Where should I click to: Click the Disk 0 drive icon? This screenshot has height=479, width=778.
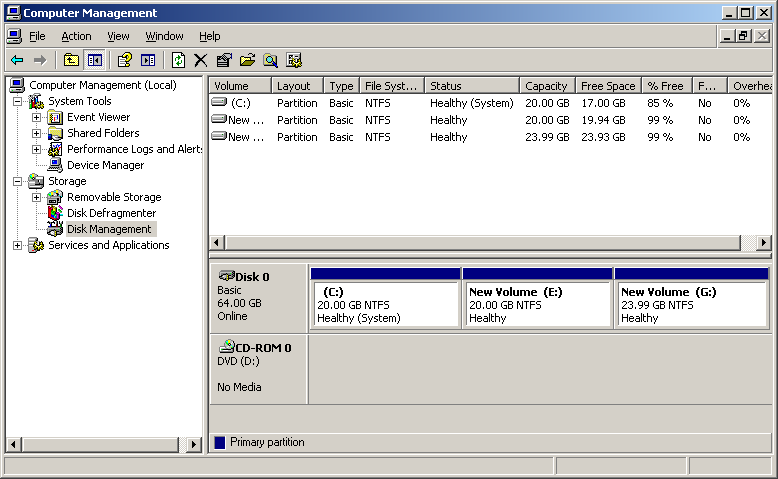pyautogui.click(x=226, y=275)
